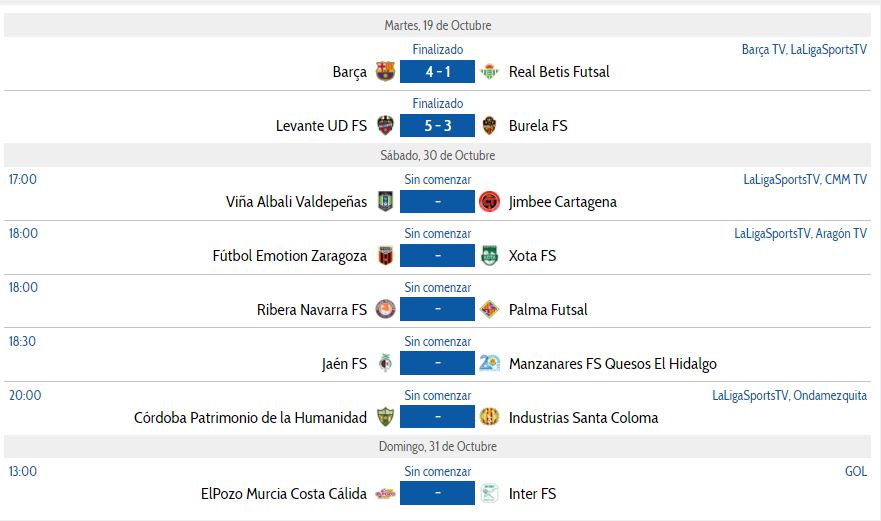Click Industrias Santa Coloma team name

(x=583, y=417)
